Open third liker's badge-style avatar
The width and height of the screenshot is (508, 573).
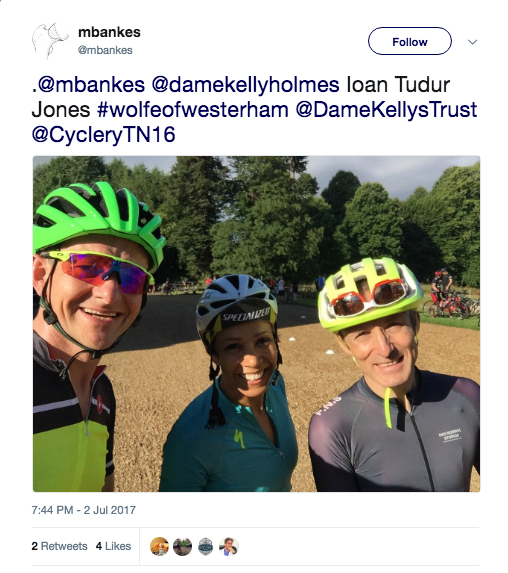206,547
